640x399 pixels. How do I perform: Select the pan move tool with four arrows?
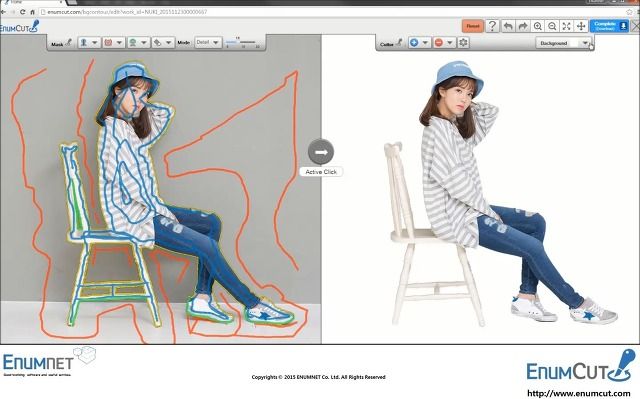click(x=580, y=26)
